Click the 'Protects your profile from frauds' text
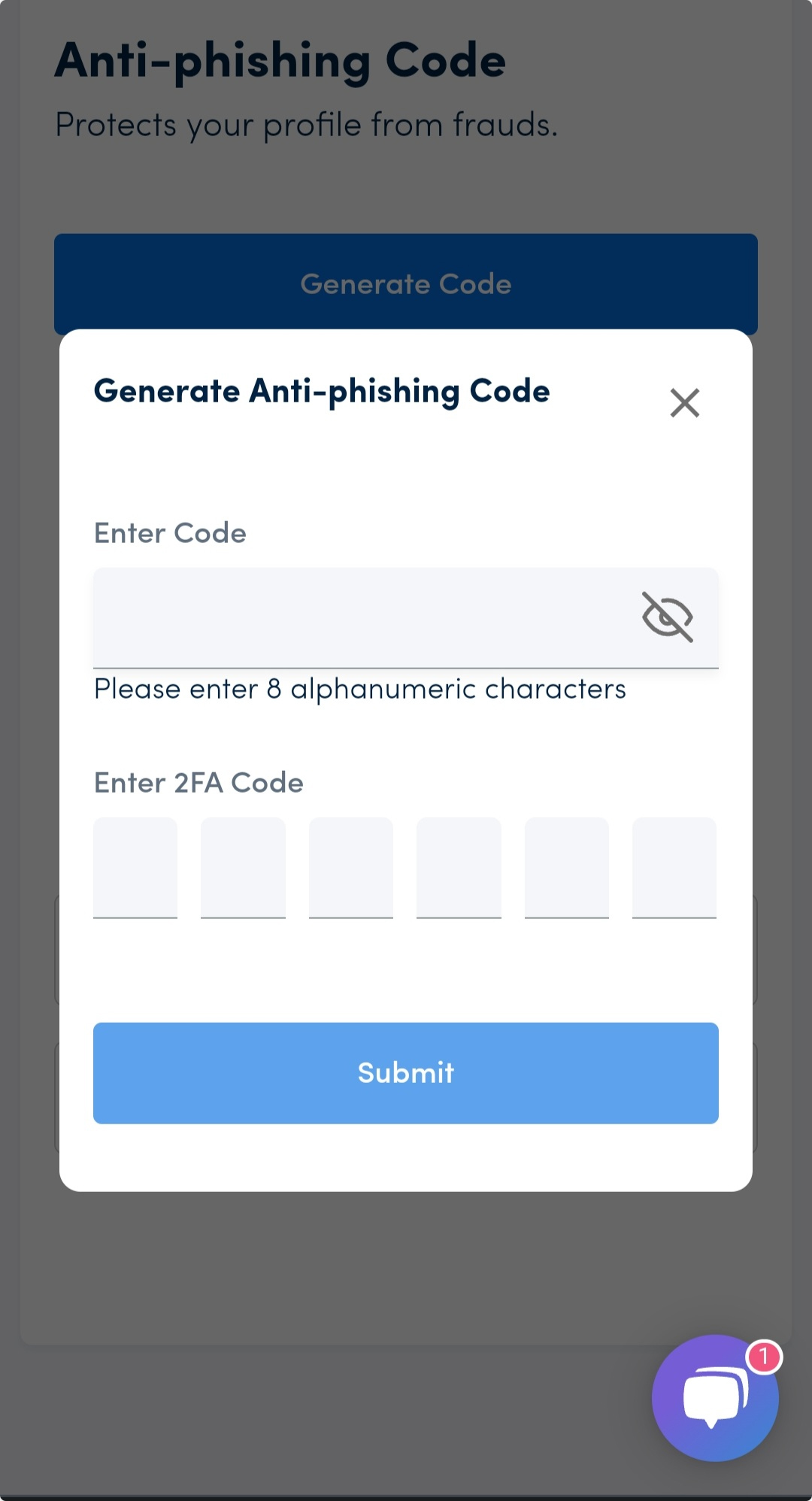This screenshot has width=812, height=1501. point(306,125)
